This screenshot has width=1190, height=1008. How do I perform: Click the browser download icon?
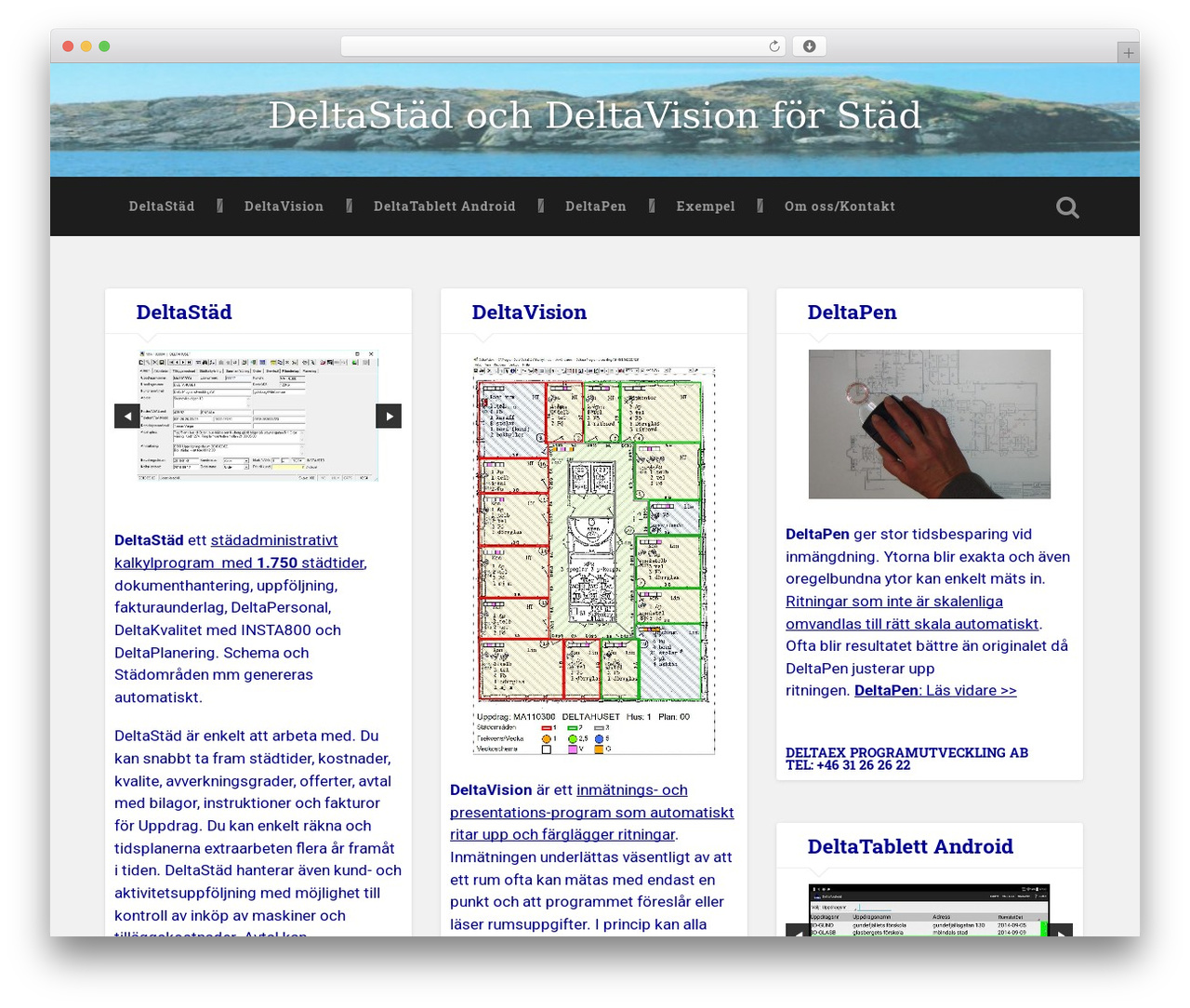(809, 46)
